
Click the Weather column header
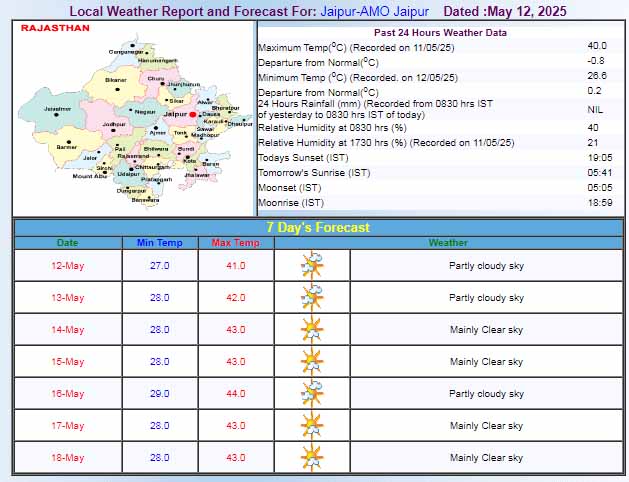tap(448, 243)
